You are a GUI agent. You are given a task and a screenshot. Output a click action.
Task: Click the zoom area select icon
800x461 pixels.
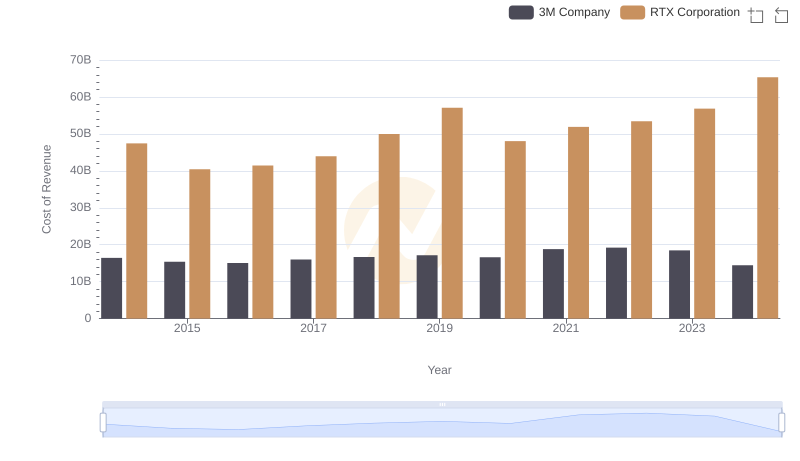[756, 15]
